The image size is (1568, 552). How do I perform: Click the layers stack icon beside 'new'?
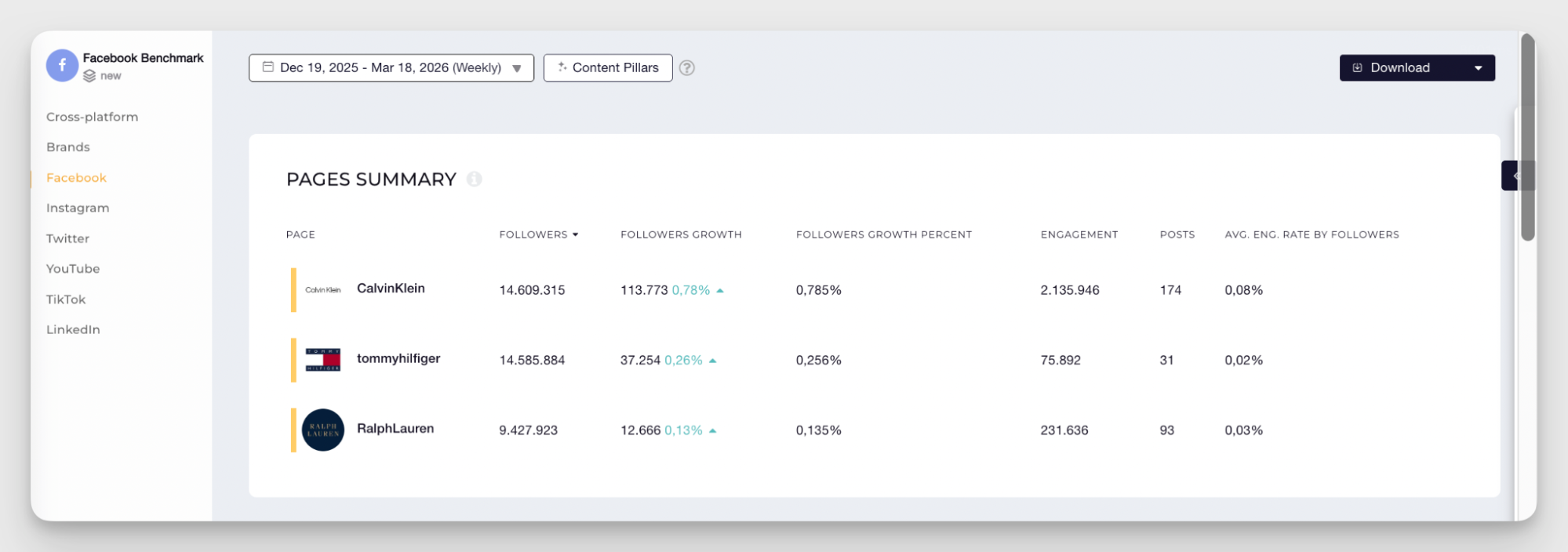[x=89, y=76]
